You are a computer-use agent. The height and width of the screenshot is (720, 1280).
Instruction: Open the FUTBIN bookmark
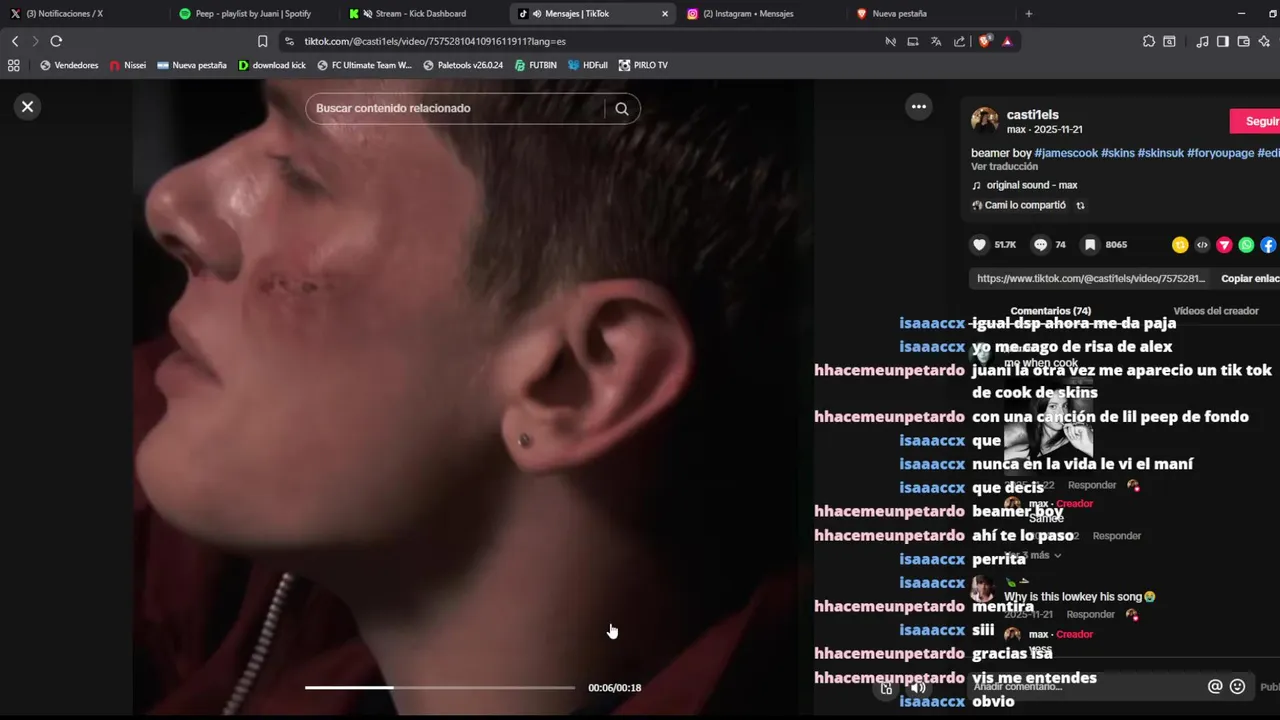[536, 65]
